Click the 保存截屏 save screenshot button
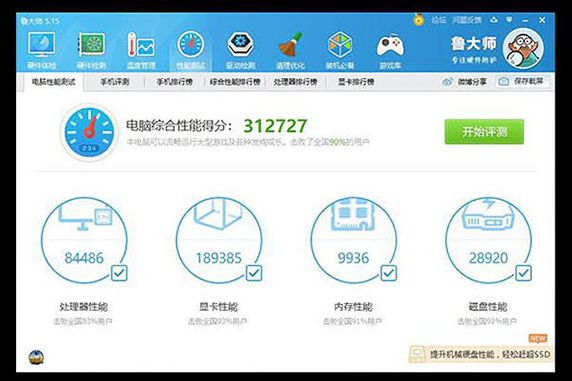The width and height of the screenshot is (572, 381). click(522, 81)
